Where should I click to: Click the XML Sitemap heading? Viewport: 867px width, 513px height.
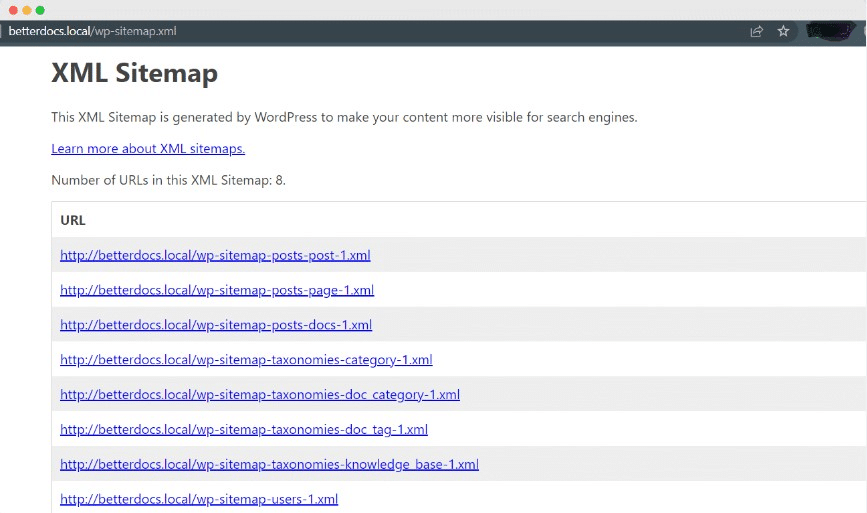coord(134,73)
